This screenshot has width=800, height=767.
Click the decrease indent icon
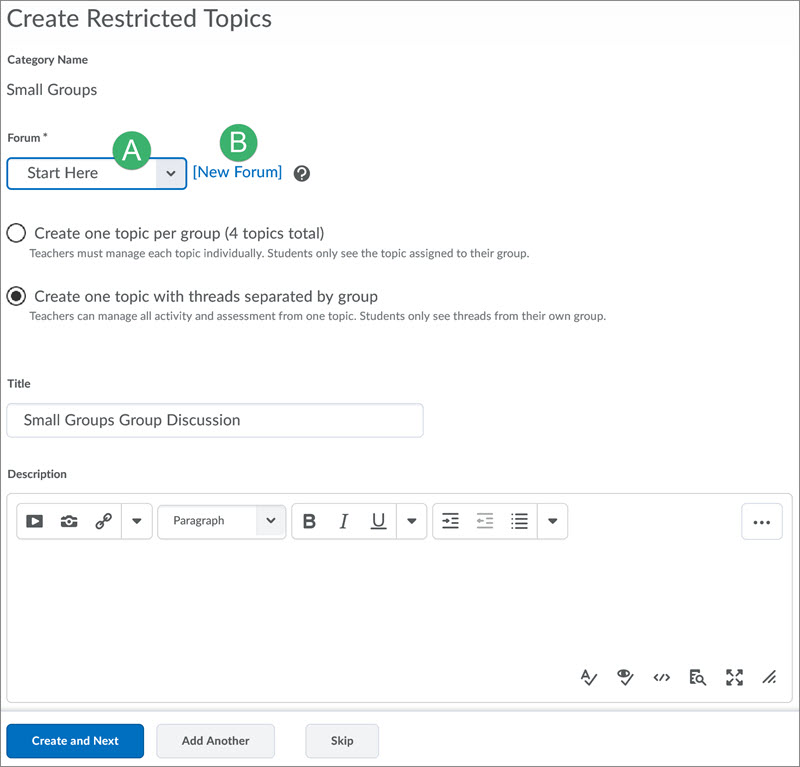(x=485, y=521)
